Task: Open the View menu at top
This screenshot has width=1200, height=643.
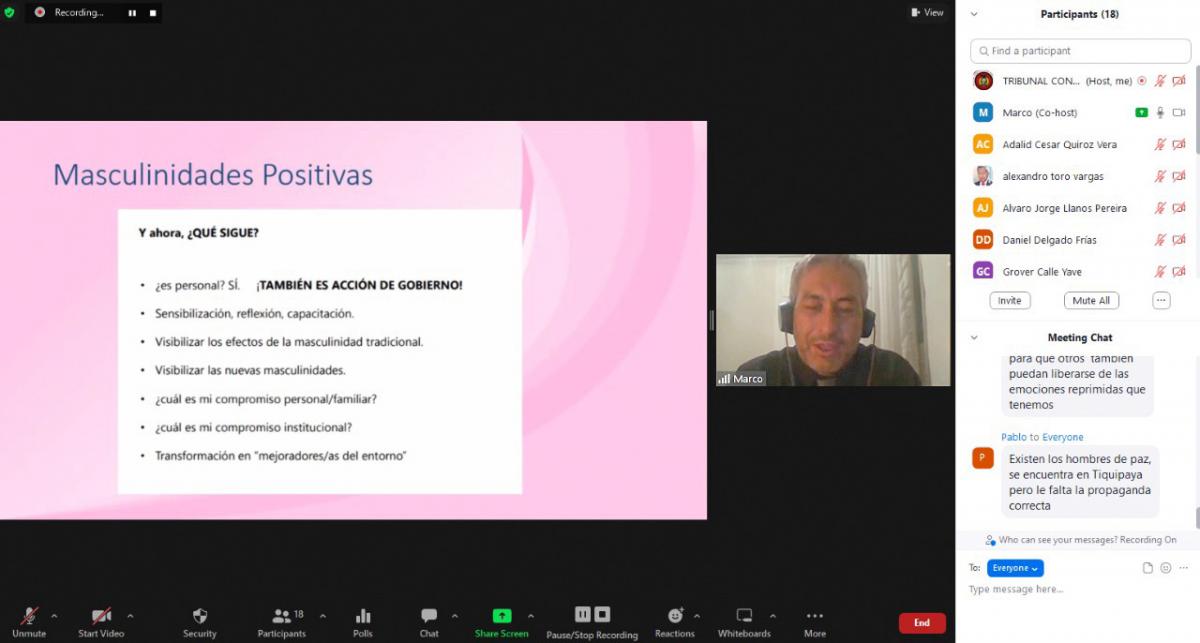Action: pyautogui.click(x=927, y=13)
